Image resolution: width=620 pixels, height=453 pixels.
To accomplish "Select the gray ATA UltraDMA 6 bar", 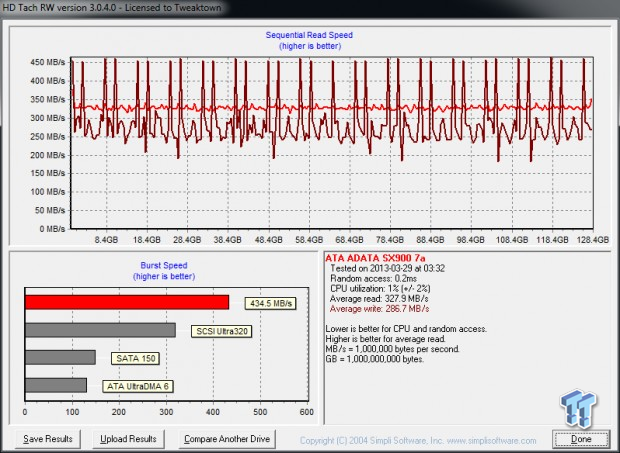I will pyautogui.click(x=56, y=385).
